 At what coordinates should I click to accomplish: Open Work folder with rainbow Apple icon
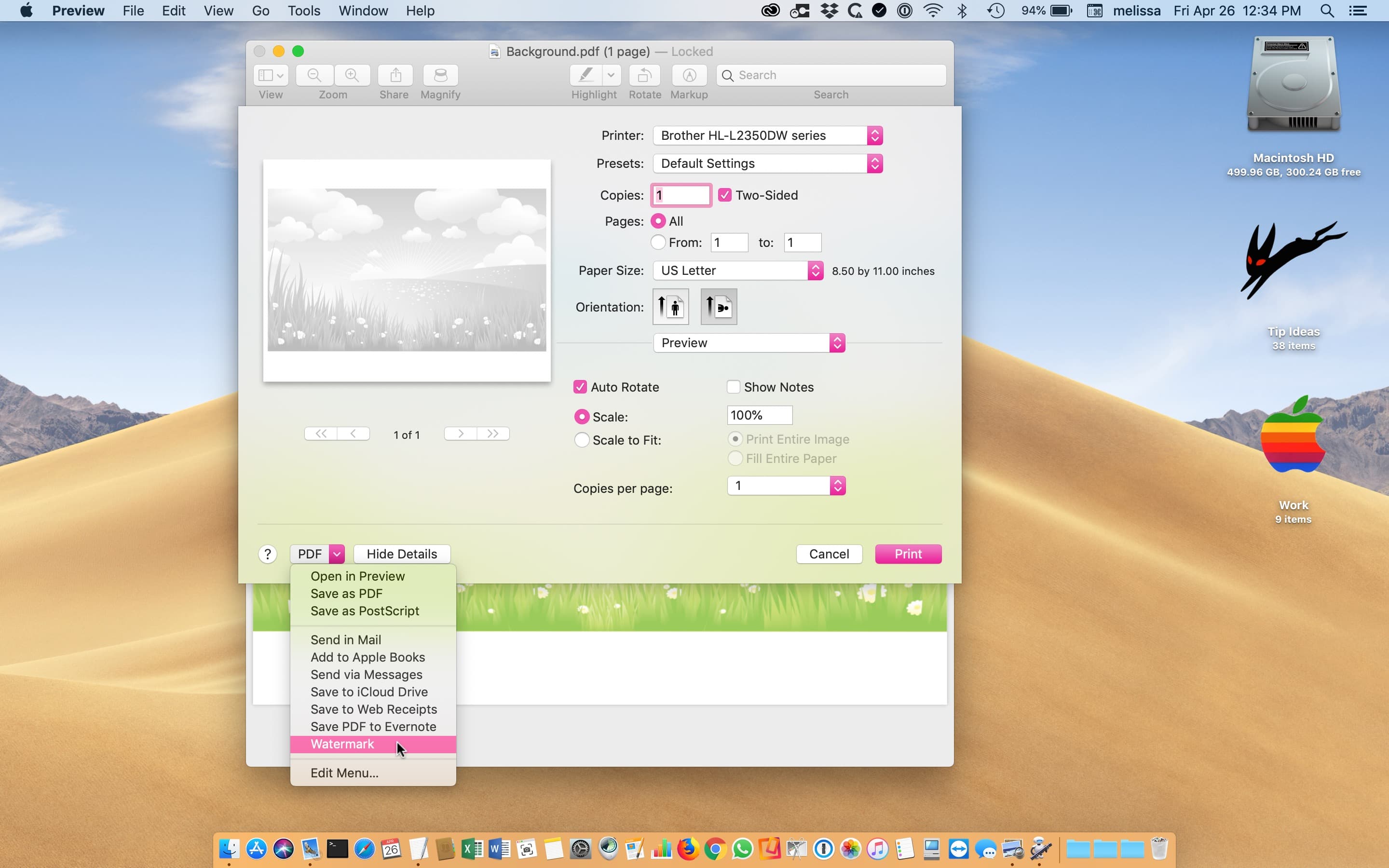1293,435
